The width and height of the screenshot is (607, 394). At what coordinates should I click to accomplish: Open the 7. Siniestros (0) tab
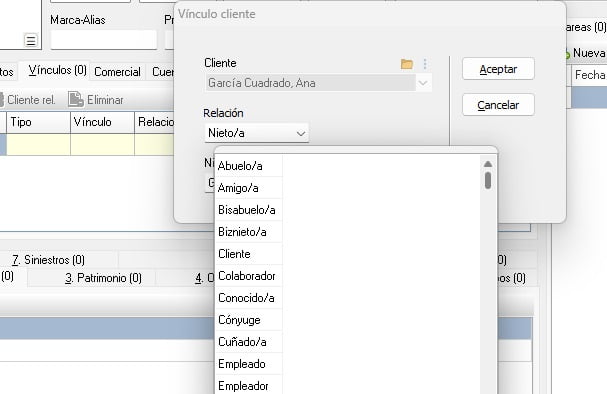click(x=48, y=260)
